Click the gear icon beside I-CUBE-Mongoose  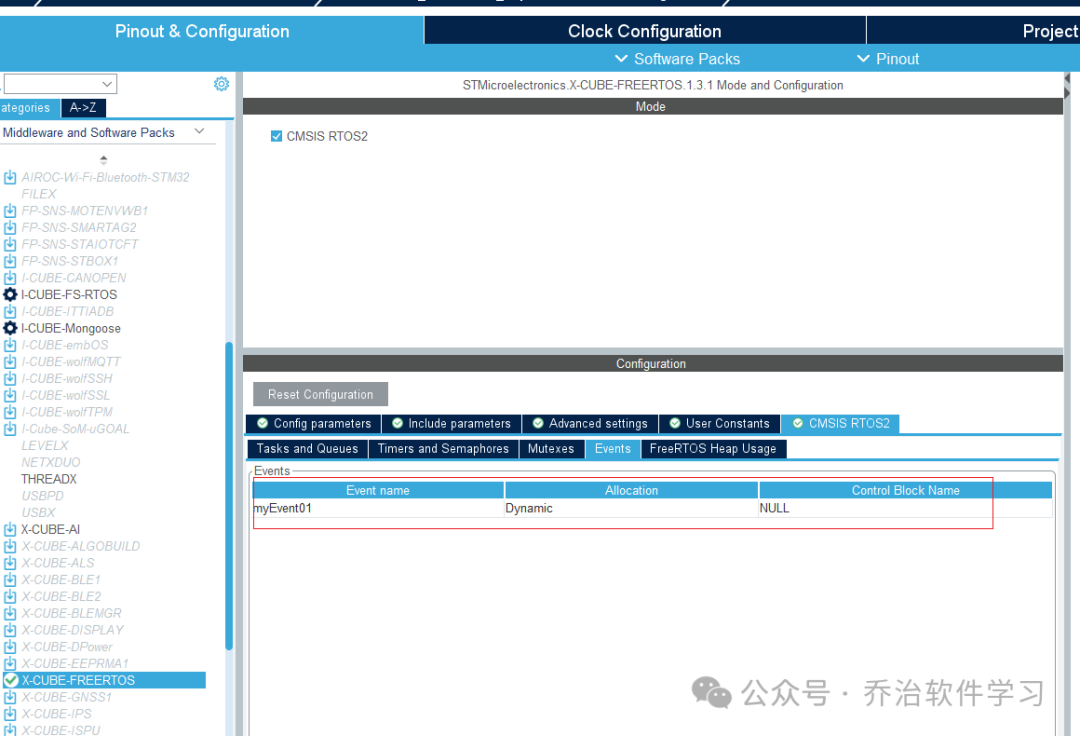click(x=10, y=328)
